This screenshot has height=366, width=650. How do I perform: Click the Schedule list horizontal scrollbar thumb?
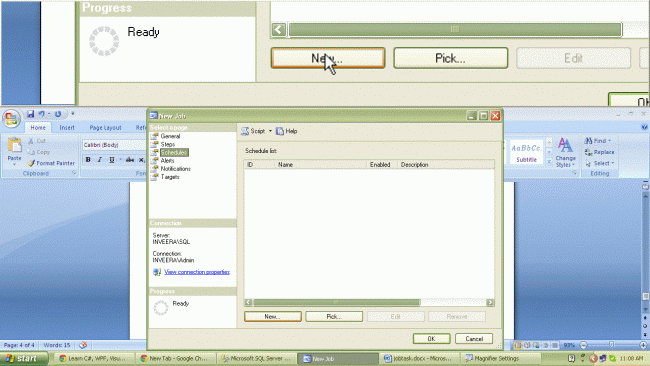pyautogui.click(x=336, y=303)
